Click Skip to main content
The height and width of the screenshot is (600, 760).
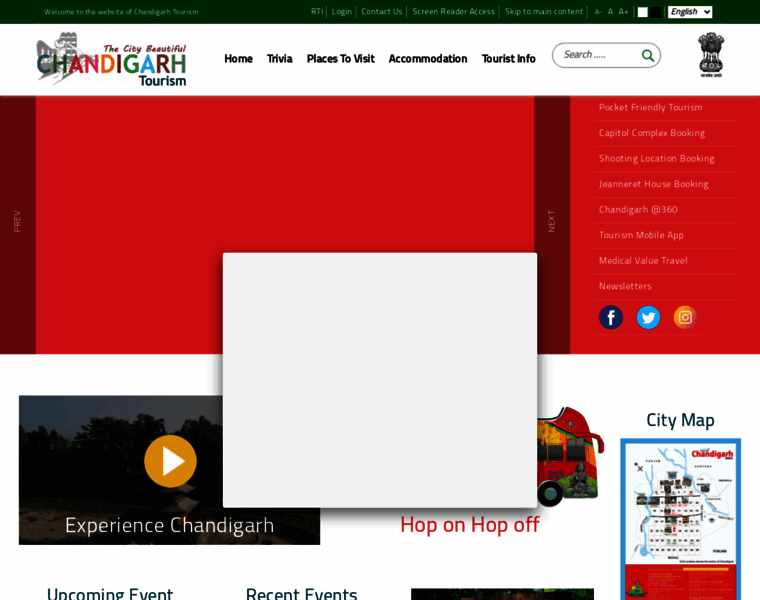[x=543, y=12]
